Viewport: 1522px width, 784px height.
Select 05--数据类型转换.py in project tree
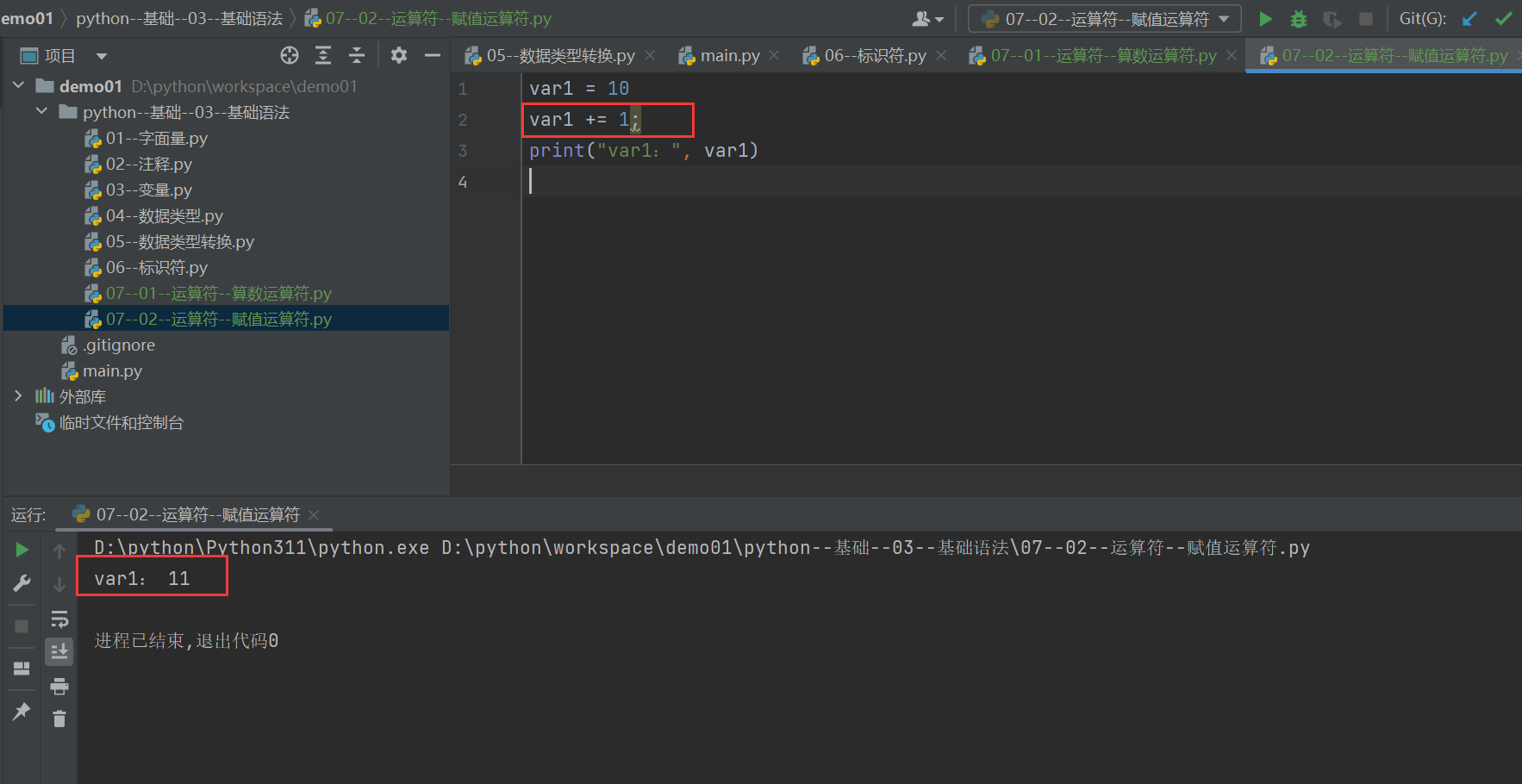[x=169, y=241]
